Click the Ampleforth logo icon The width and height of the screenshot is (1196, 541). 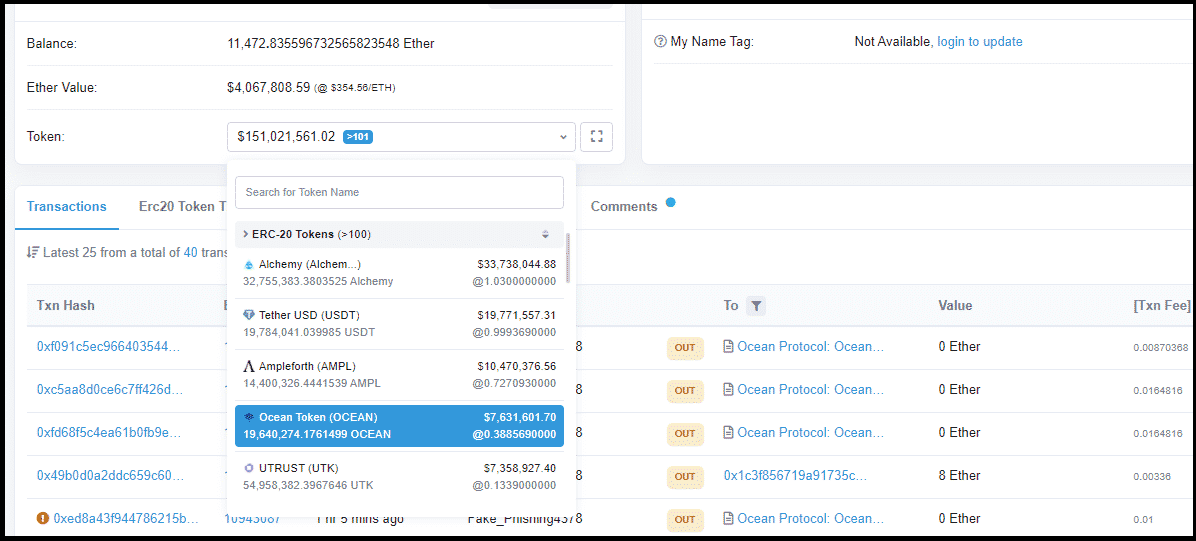pyautogui.click(x=248, y=366)
